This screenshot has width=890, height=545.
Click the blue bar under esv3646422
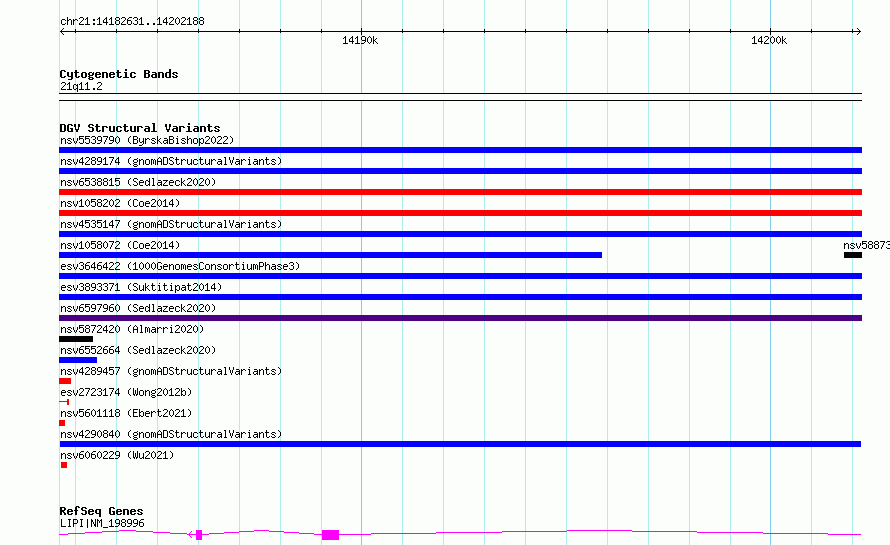(x=460, y=276)
